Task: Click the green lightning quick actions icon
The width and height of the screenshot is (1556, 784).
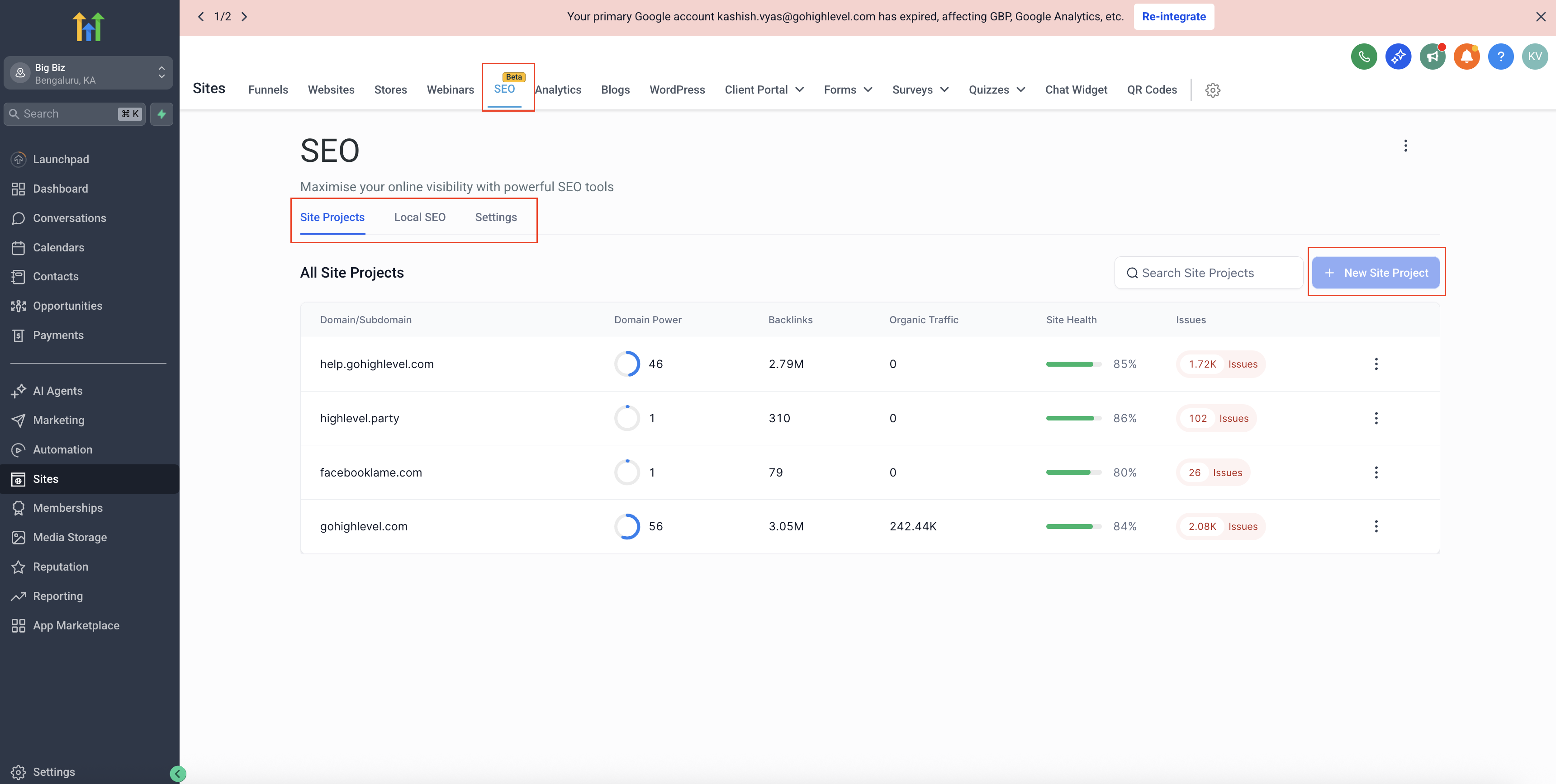Action: coord(161,114)
